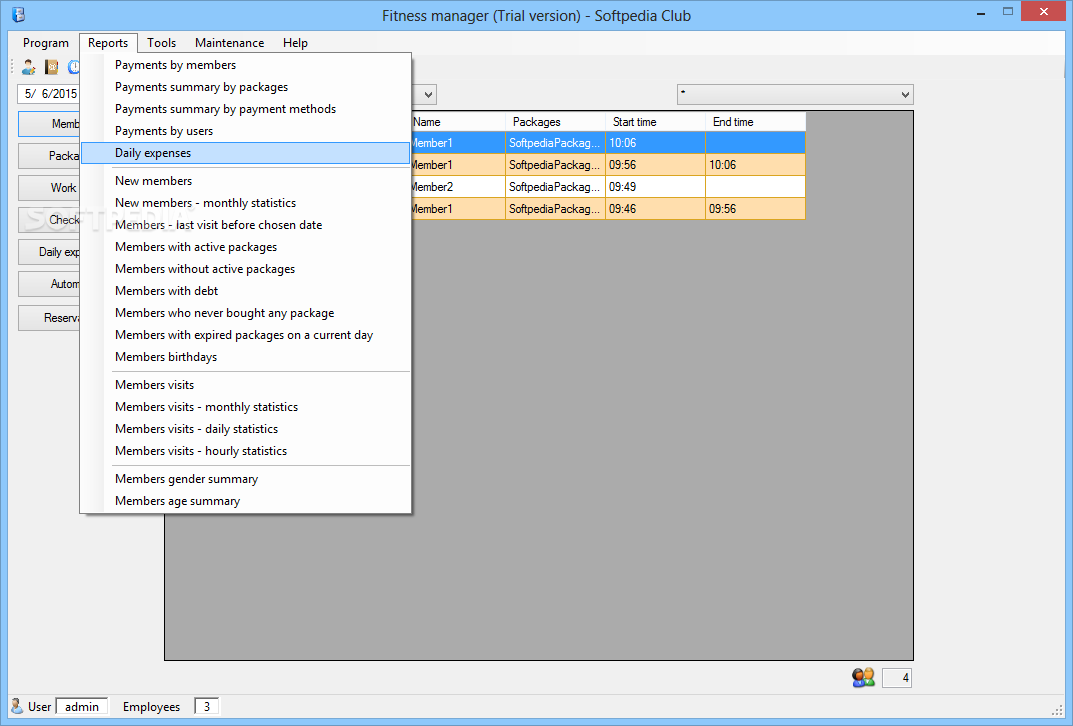Image resolution: width=1073 pixels, height=726 pixels.
Task: Click the brown address book toolbar icon
Action: [51, 66]
